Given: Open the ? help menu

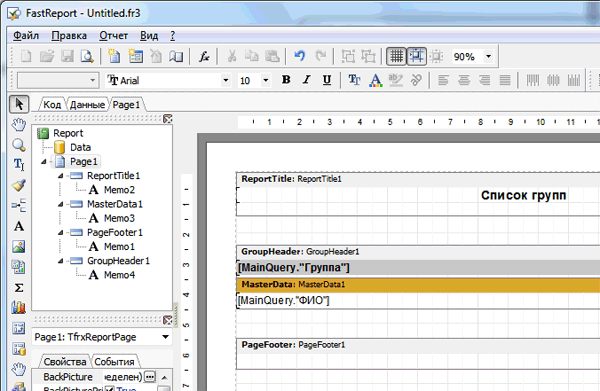Looking at the screenshot, I should tap(173, 36).
